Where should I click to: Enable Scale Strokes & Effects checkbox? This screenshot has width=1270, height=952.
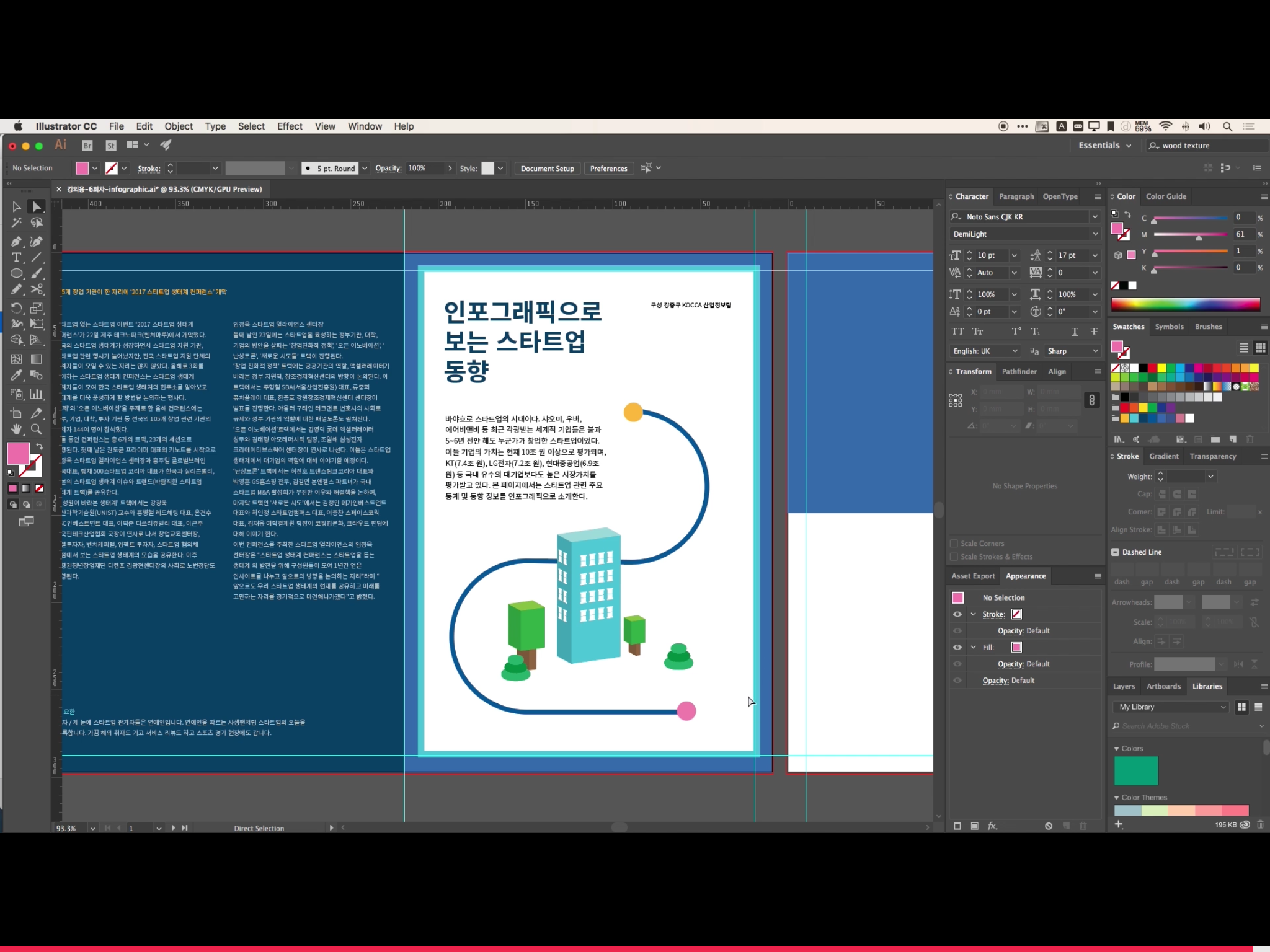click(954, 557)
